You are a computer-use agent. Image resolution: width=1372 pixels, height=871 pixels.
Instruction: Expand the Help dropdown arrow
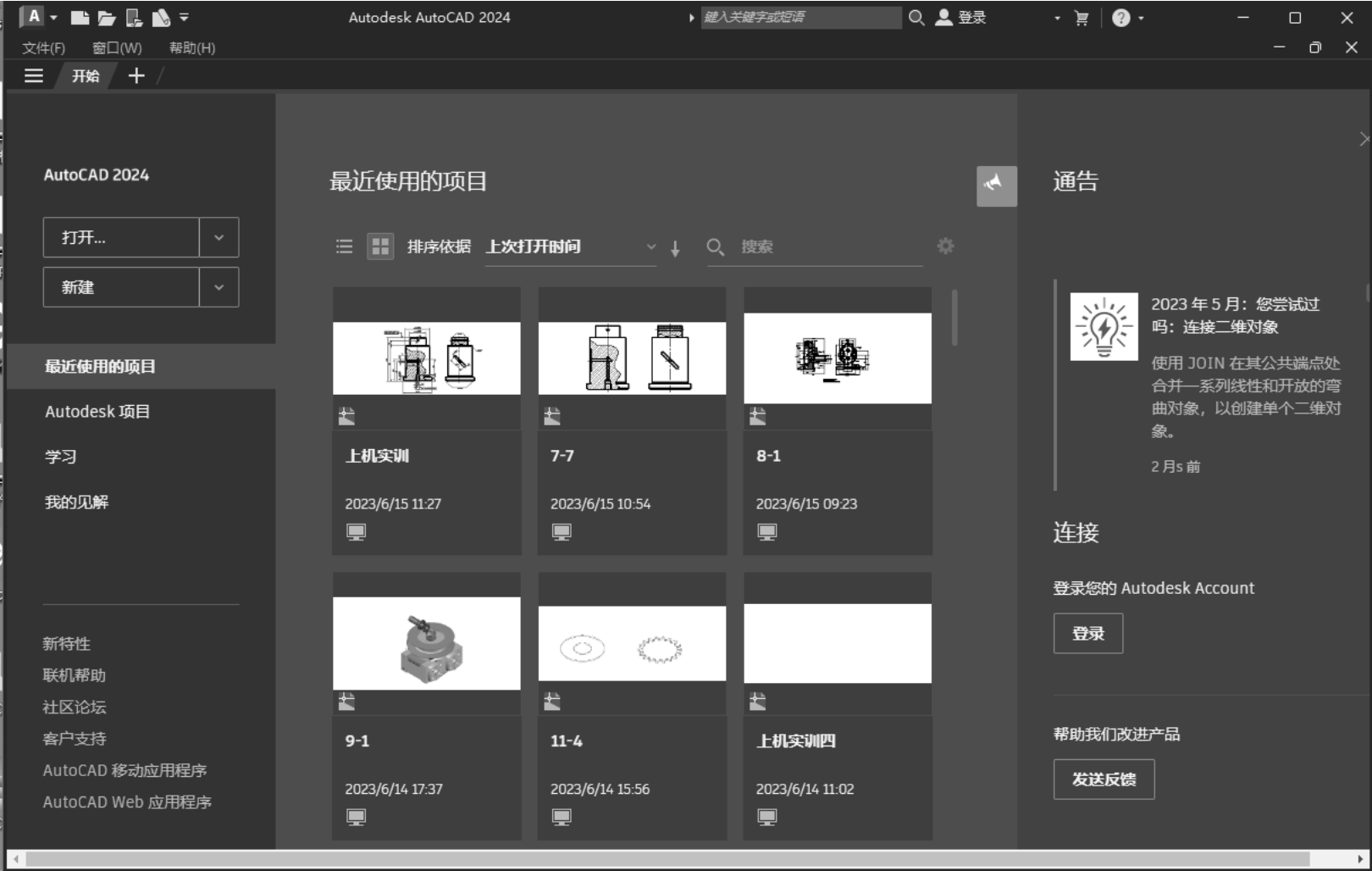(x=1141, y=18)
